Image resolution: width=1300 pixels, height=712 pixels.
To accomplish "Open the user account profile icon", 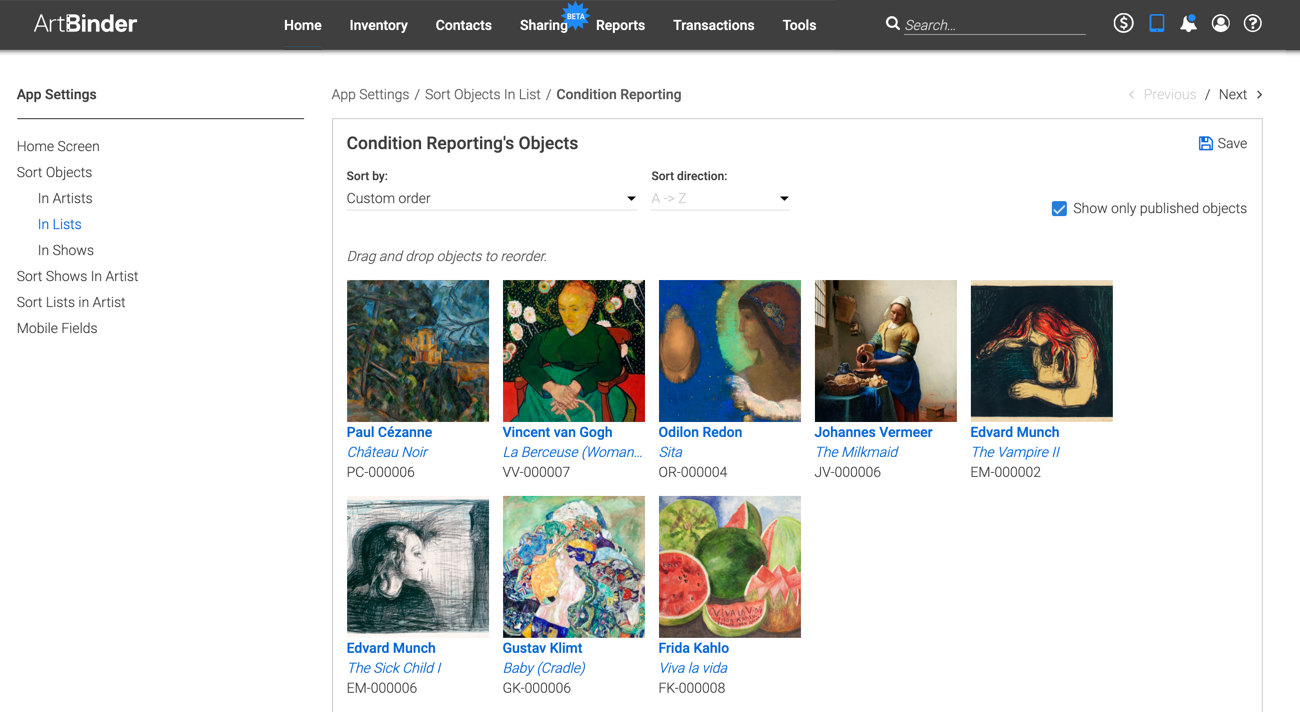I will click(x=1220, y=23).
